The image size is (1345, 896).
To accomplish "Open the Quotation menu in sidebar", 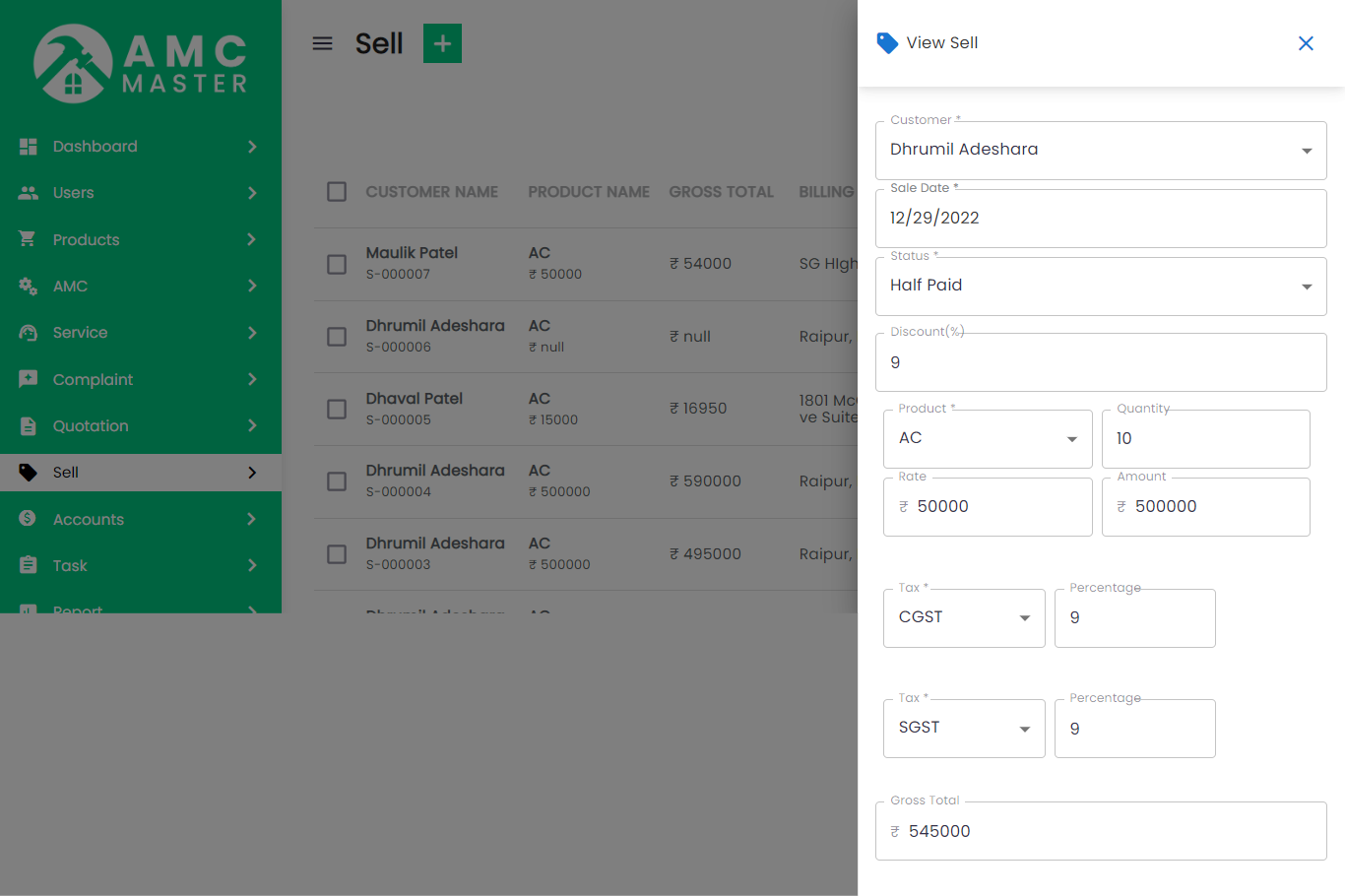I will [x=91, y=426].
